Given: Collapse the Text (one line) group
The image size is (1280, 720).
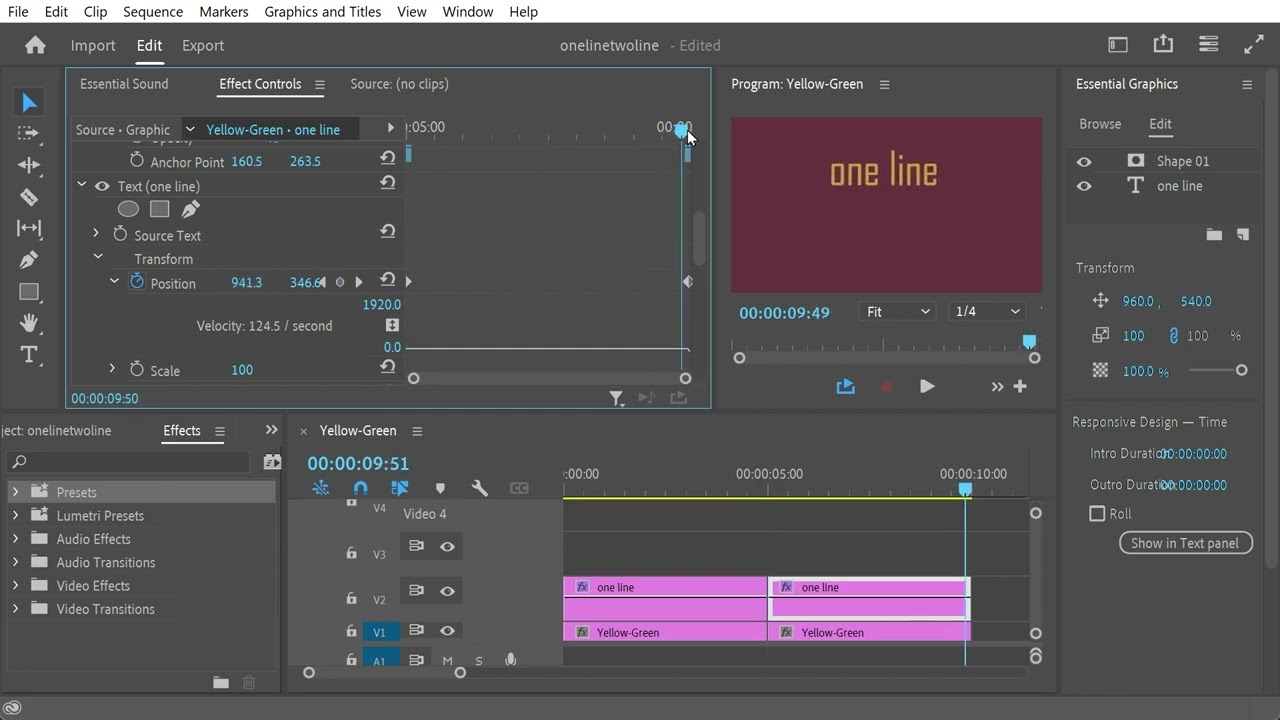Looking at the screenshot, I should (x=82, y=186).
